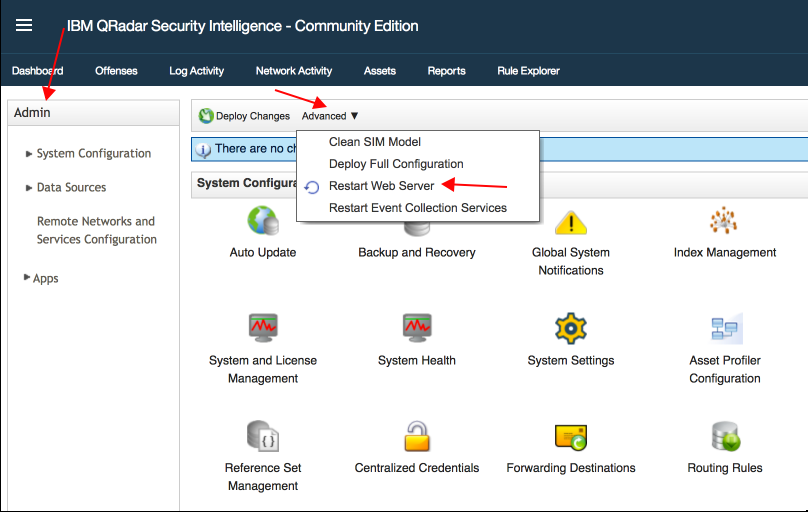Click the info icon in the notification banner
Screen dimensions: 808x512
pos(203,149)
